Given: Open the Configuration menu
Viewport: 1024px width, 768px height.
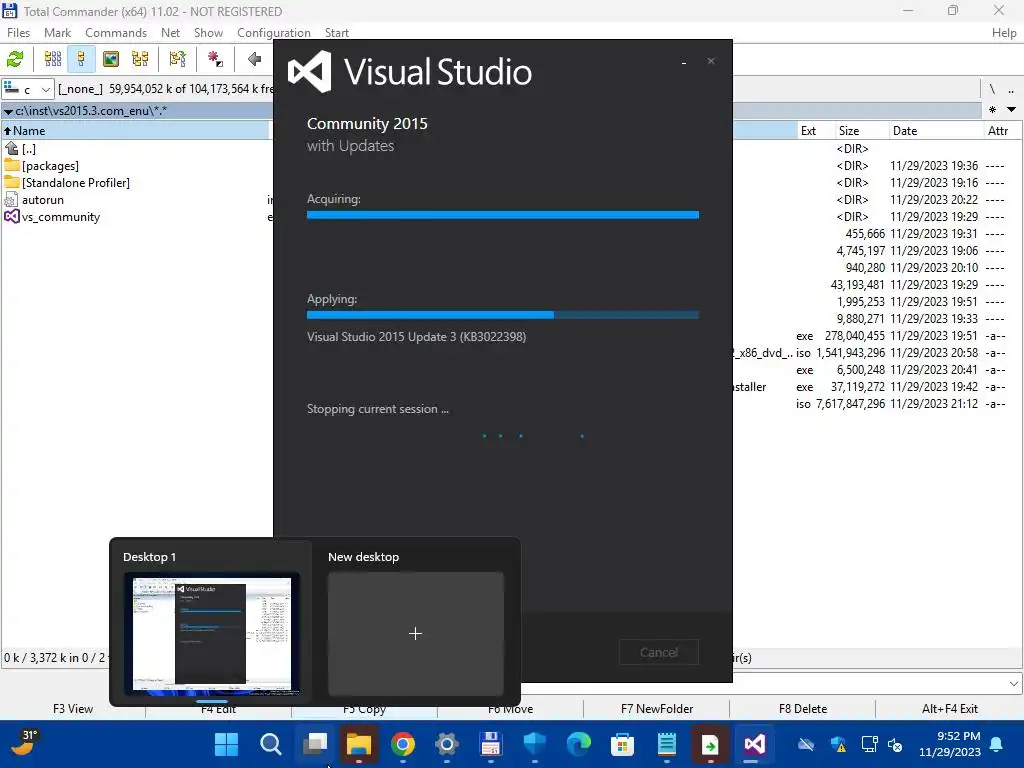Looking at the screenshot, I should 274,33.
